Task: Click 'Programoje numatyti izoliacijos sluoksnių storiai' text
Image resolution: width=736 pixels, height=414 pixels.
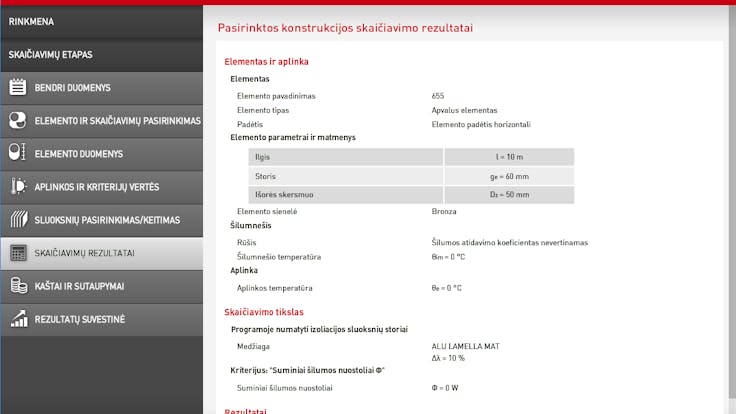Action: [319, 330]
